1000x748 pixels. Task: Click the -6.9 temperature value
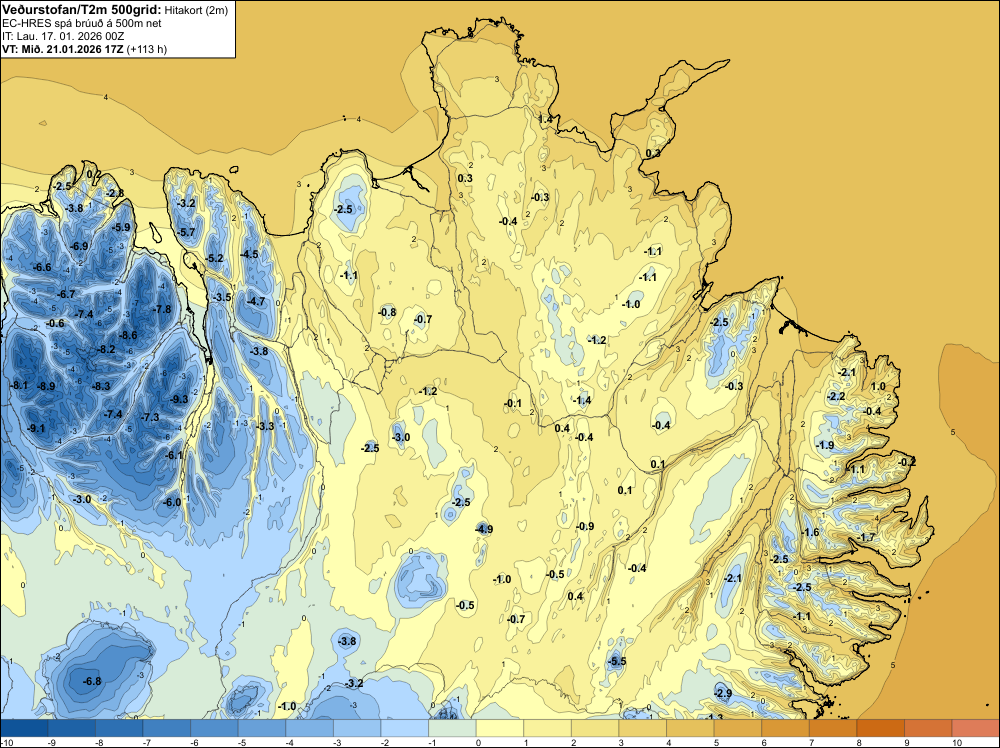click(x=79, y=246)
